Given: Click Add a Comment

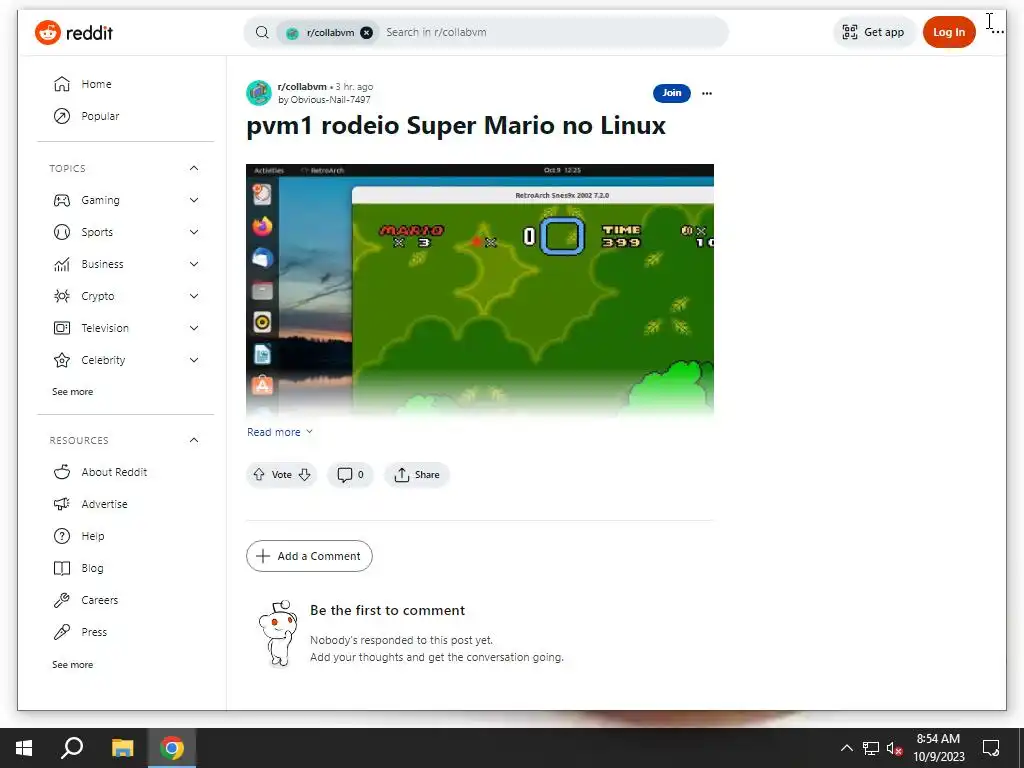Looking at the screenshot, I should (x=309, y=556).
